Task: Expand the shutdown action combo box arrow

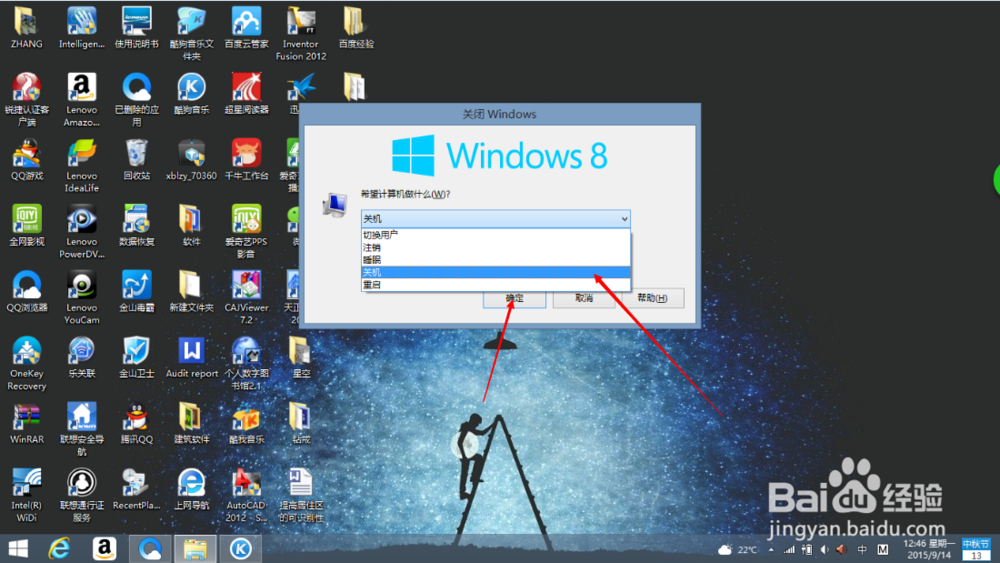Action: click(x=624, y=219)
